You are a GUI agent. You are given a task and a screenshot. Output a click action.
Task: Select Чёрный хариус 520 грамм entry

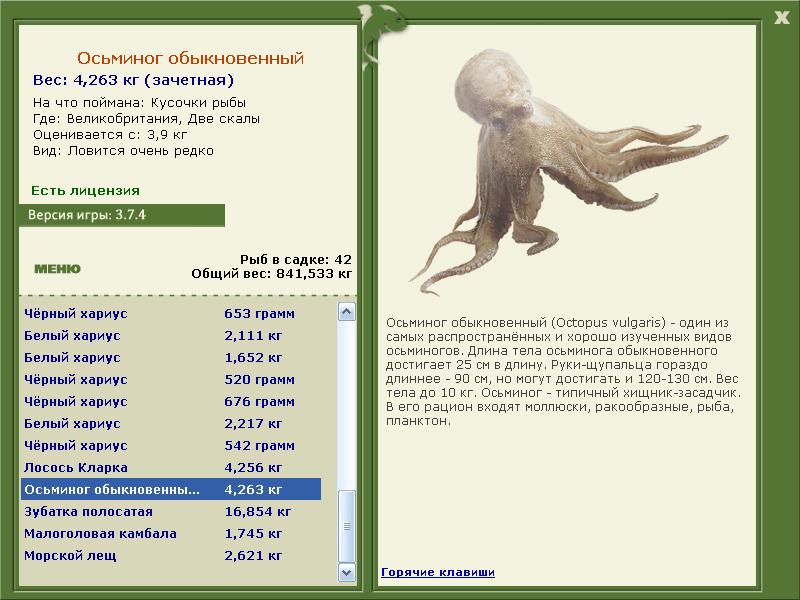pos(171,380)
